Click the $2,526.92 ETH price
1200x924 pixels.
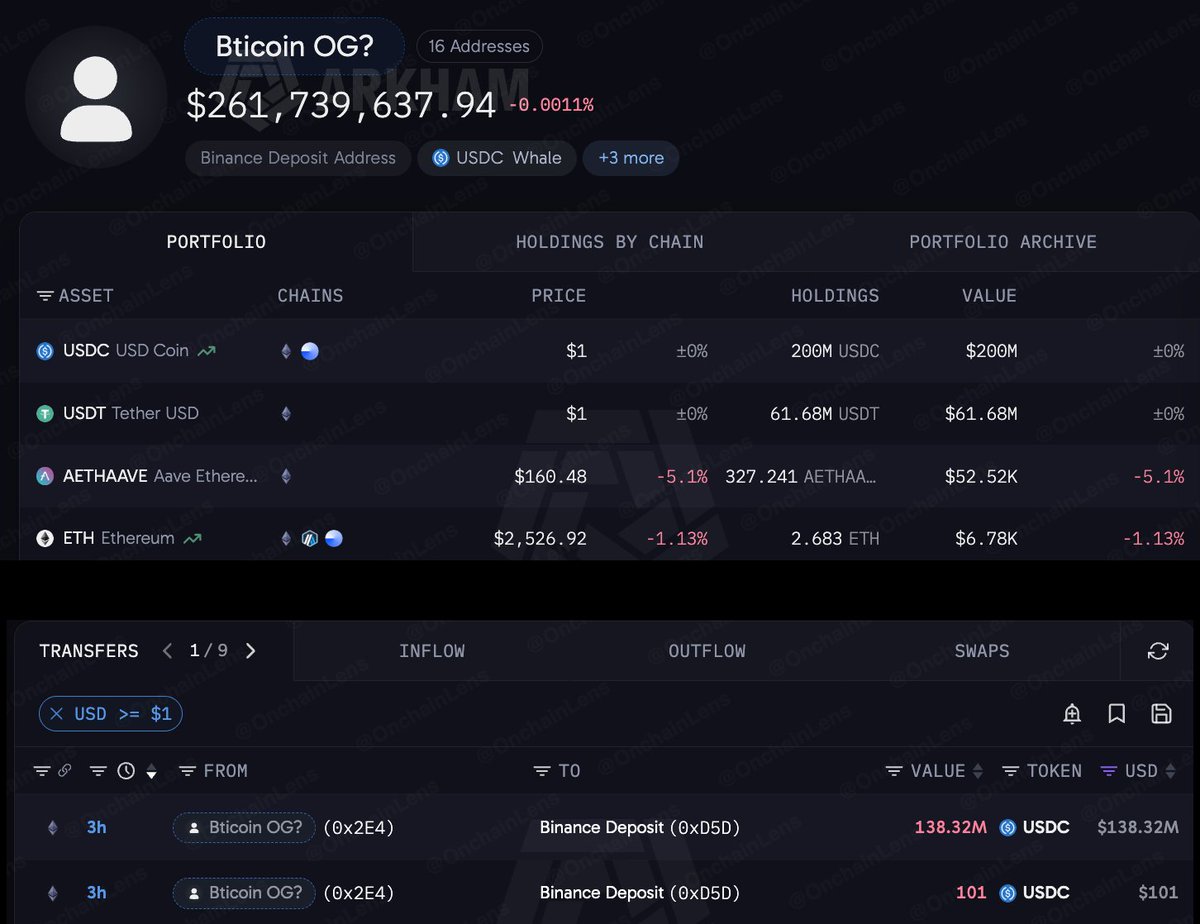coord(540,538)
